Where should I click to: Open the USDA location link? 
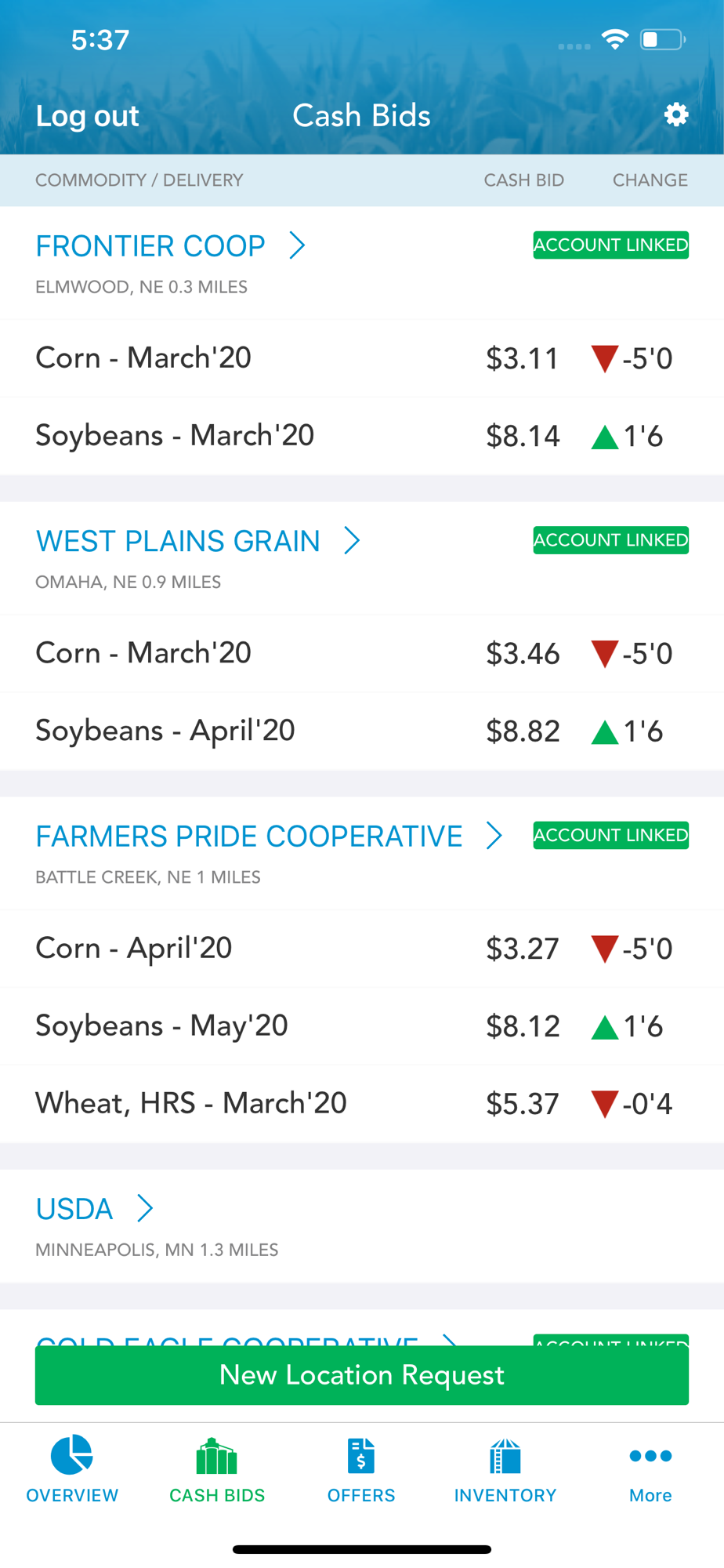point(74,1209)
